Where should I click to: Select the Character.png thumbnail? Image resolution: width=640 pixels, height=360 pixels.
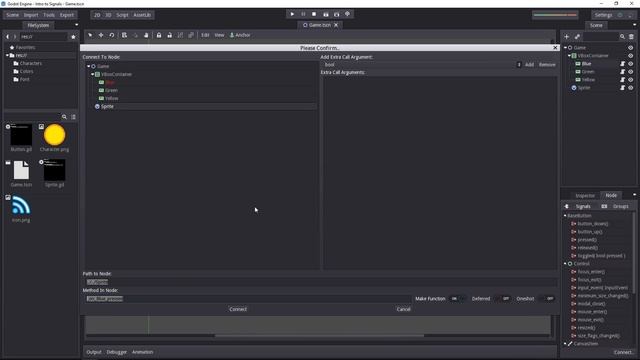(54, 135)
